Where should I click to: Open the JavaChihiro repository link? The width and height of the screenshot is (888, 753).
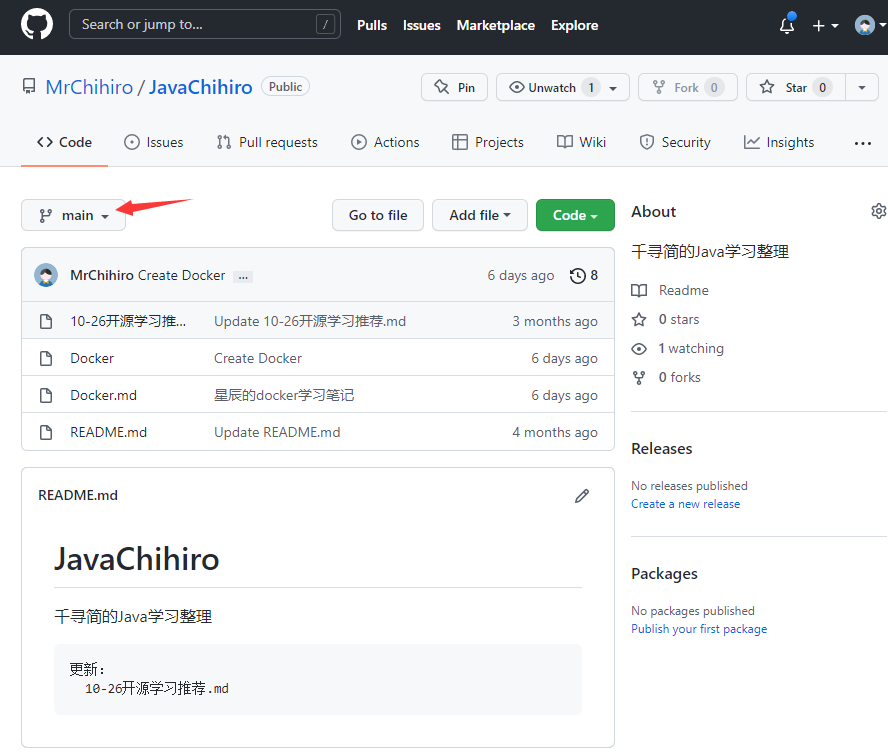pos(200,87)
